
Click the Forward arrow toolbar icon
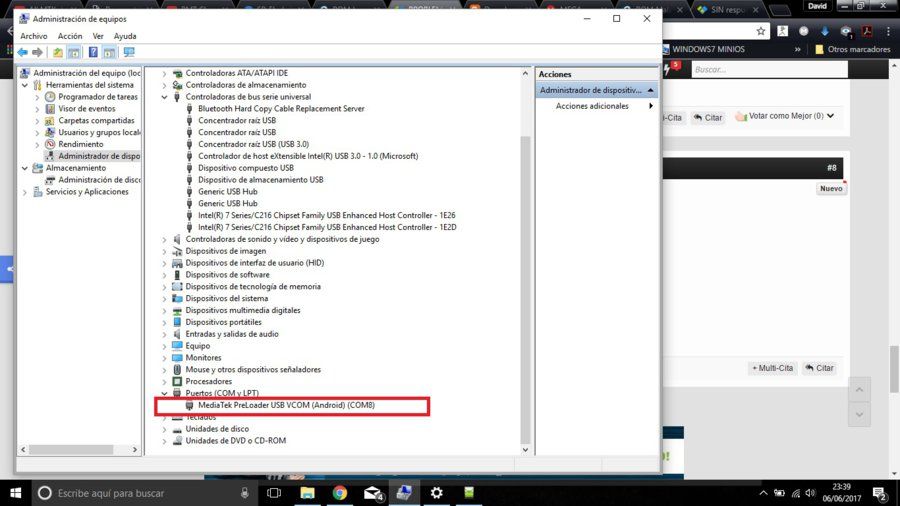tap(37, 52)
